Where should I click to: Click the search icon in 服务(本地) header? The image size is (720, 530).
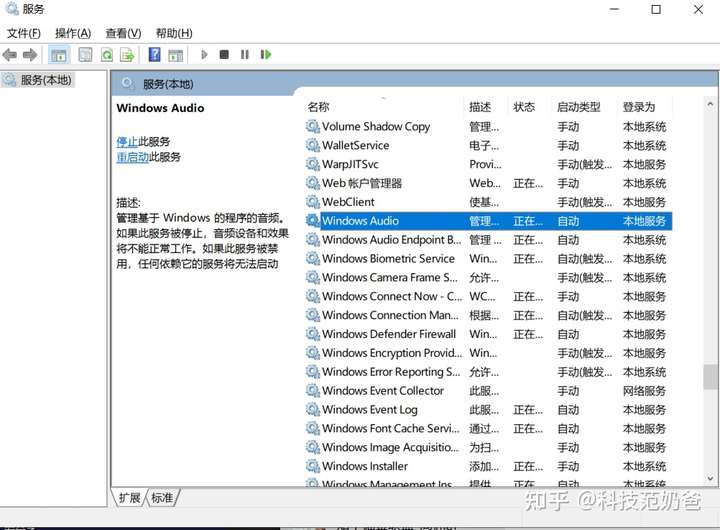tap(127, 84)
